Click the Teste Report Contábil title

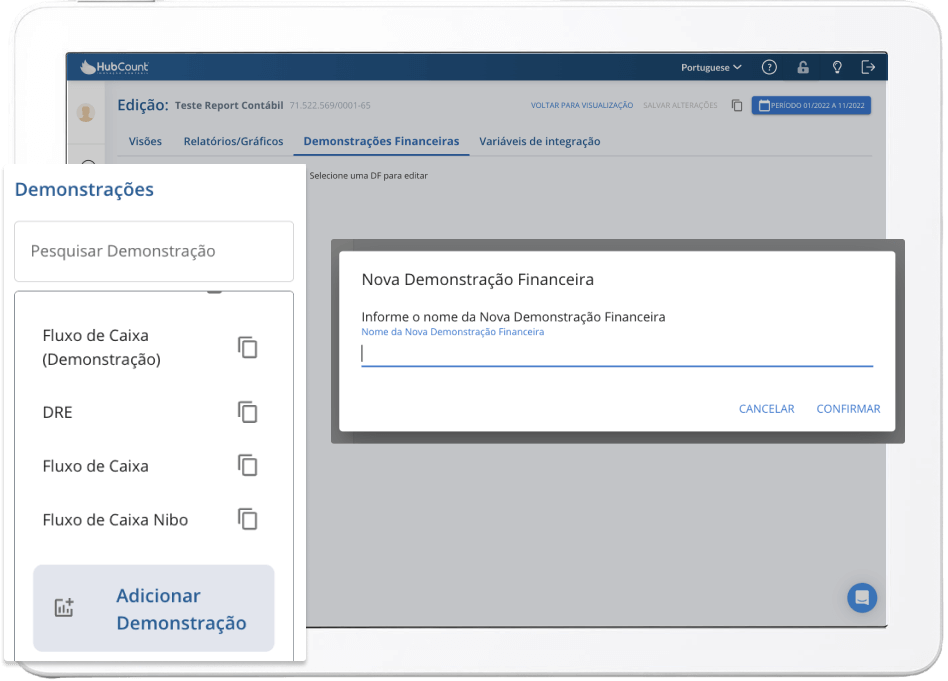tap(229, 105)
